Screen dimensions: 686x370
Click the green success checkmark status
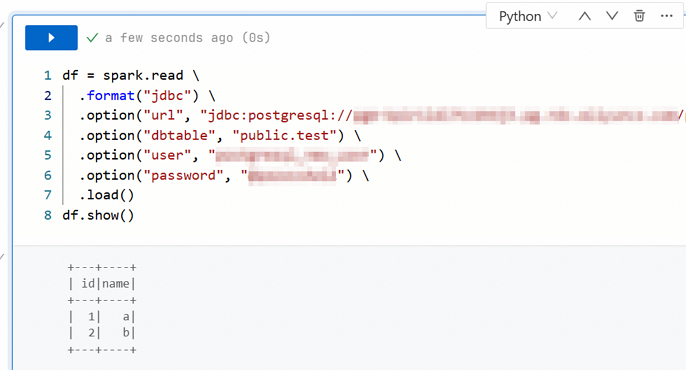pyautogui.click(x=92, y=38)
